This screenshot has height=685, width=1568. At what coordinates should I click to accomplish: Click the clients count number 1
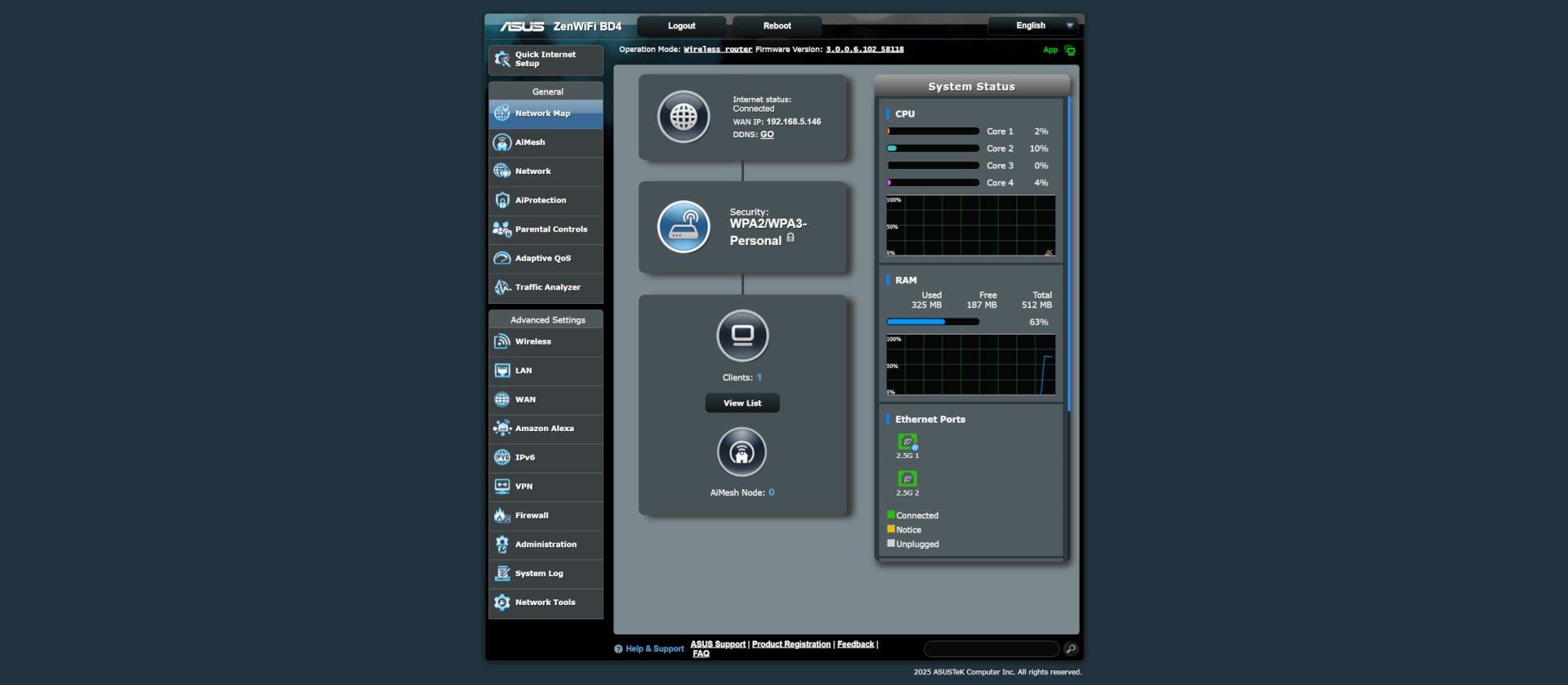coord(759,378)
